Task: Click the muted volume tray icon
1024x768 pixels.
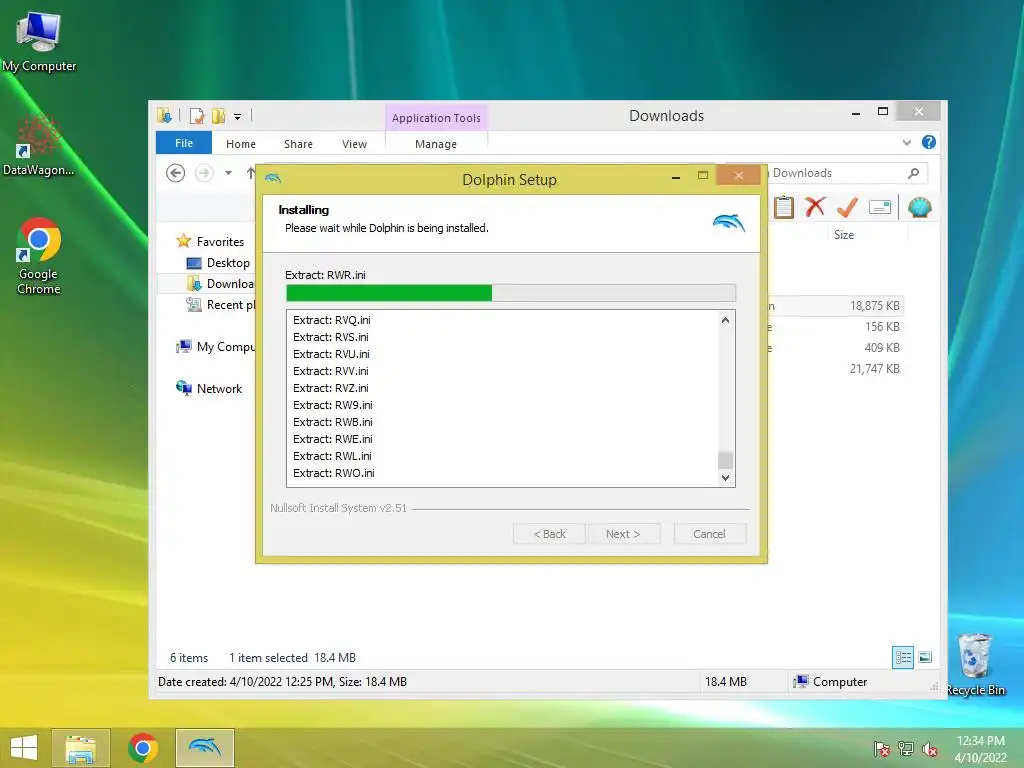Action: (929, 748)
